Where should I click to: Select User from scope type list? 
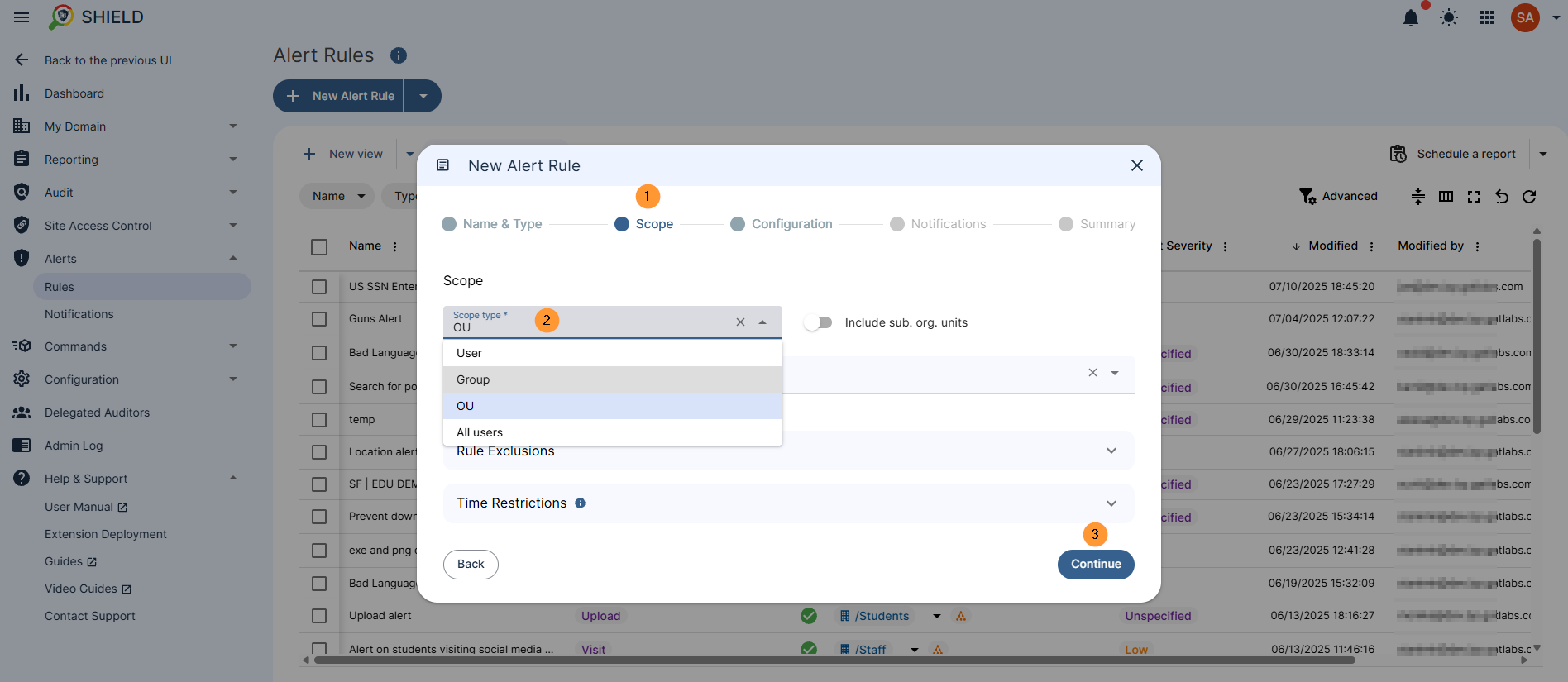(613, 353)
